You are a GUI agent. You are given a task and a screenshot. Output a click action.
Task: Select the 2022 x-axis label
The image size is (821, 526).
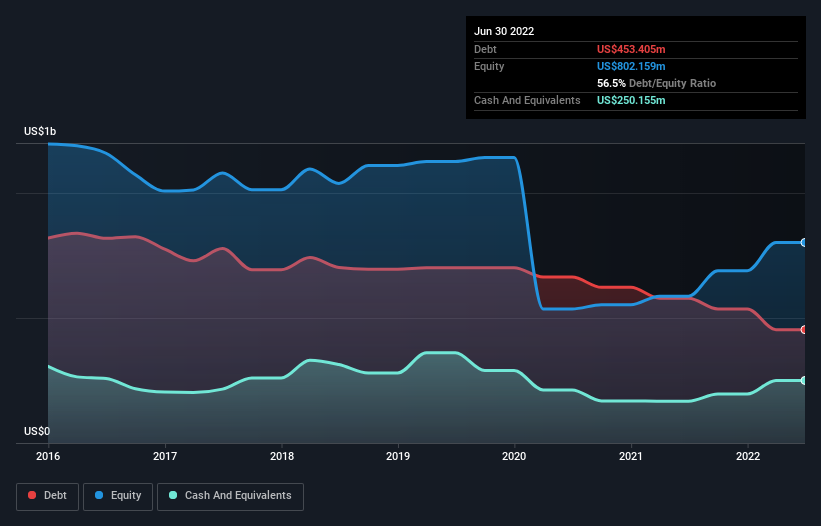pos(748,456)
